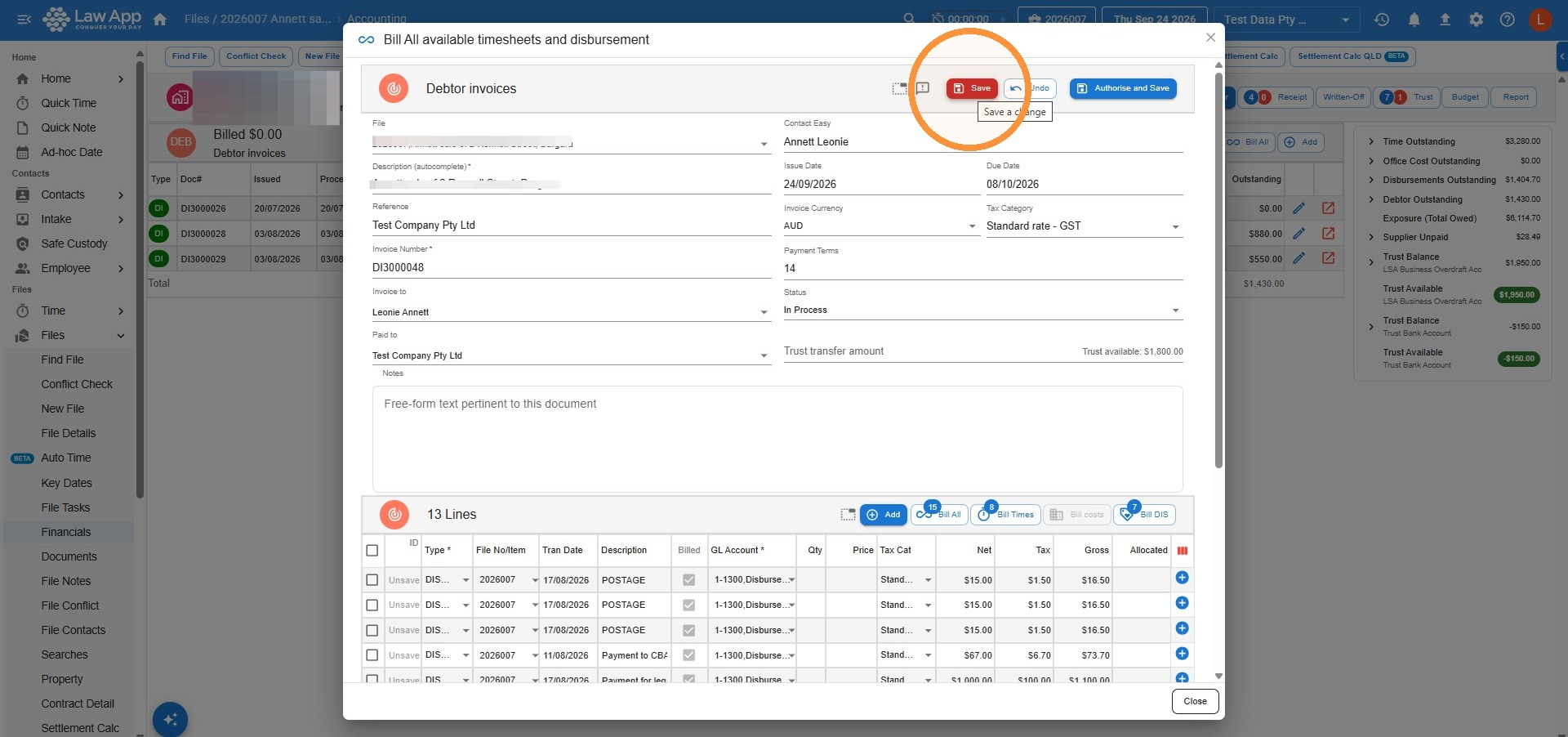
Task: Open the Status In Process dropdown
Action: coord(983,310)
